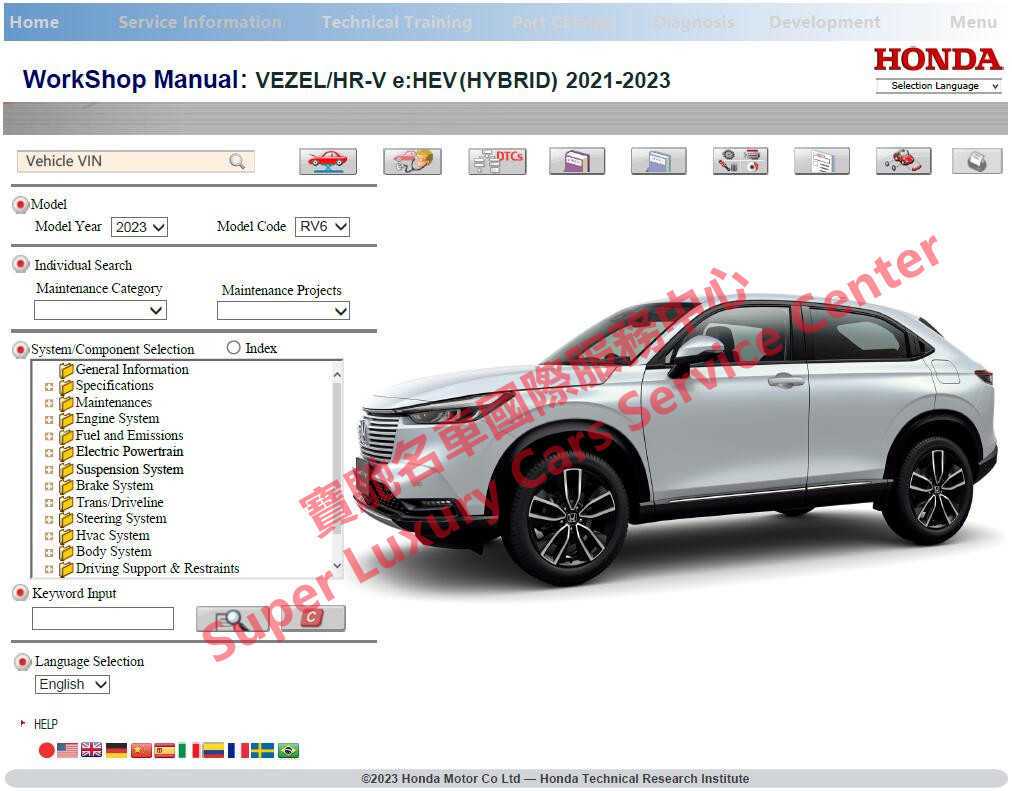This screenshot has width=1012, height=791.
Task: Expand the Brake System tree node
Action: pyautogui.click(x=48, y=486)
